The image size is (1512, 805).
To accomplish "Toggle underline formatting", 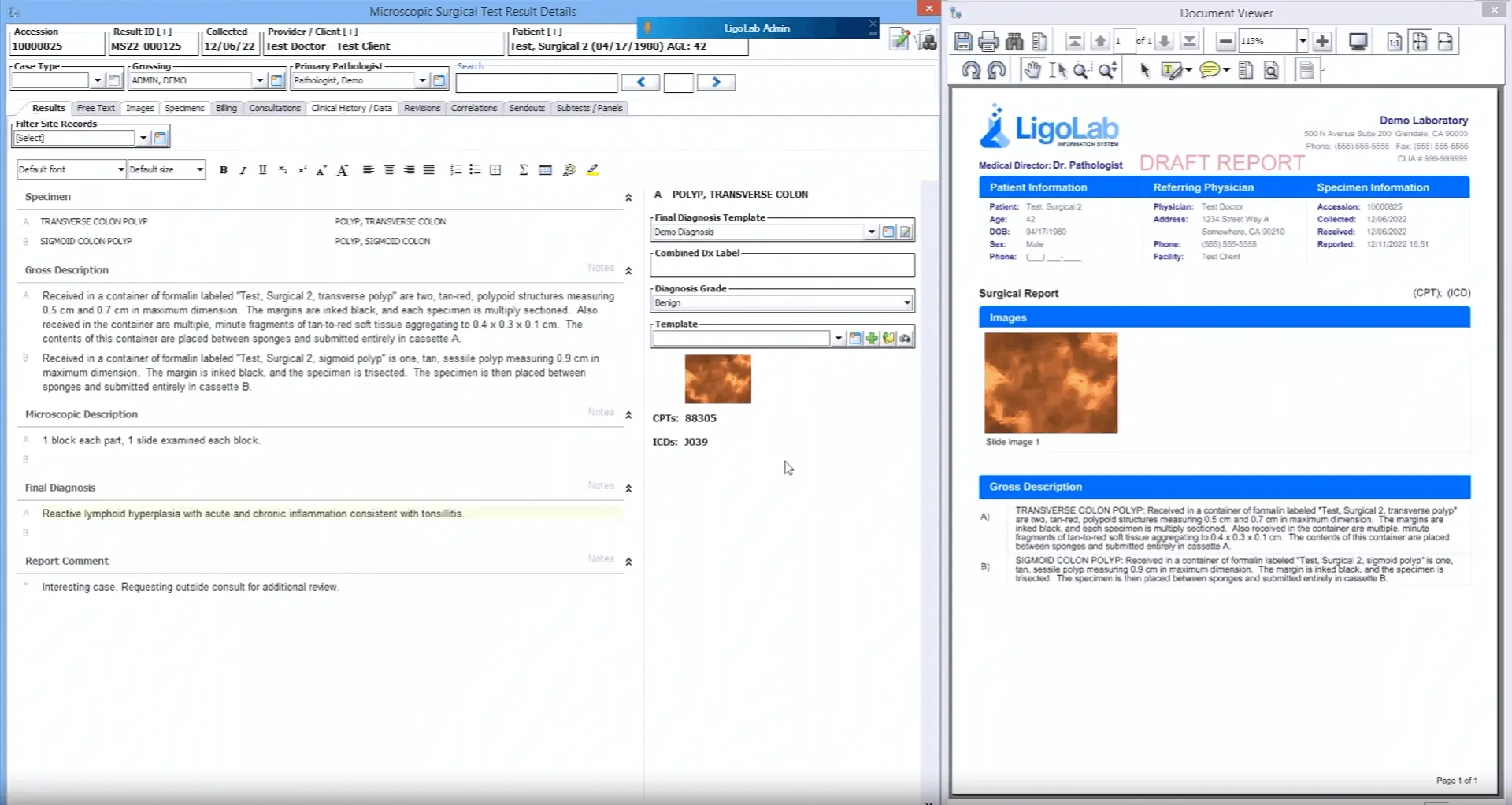I will pos(262,169).
